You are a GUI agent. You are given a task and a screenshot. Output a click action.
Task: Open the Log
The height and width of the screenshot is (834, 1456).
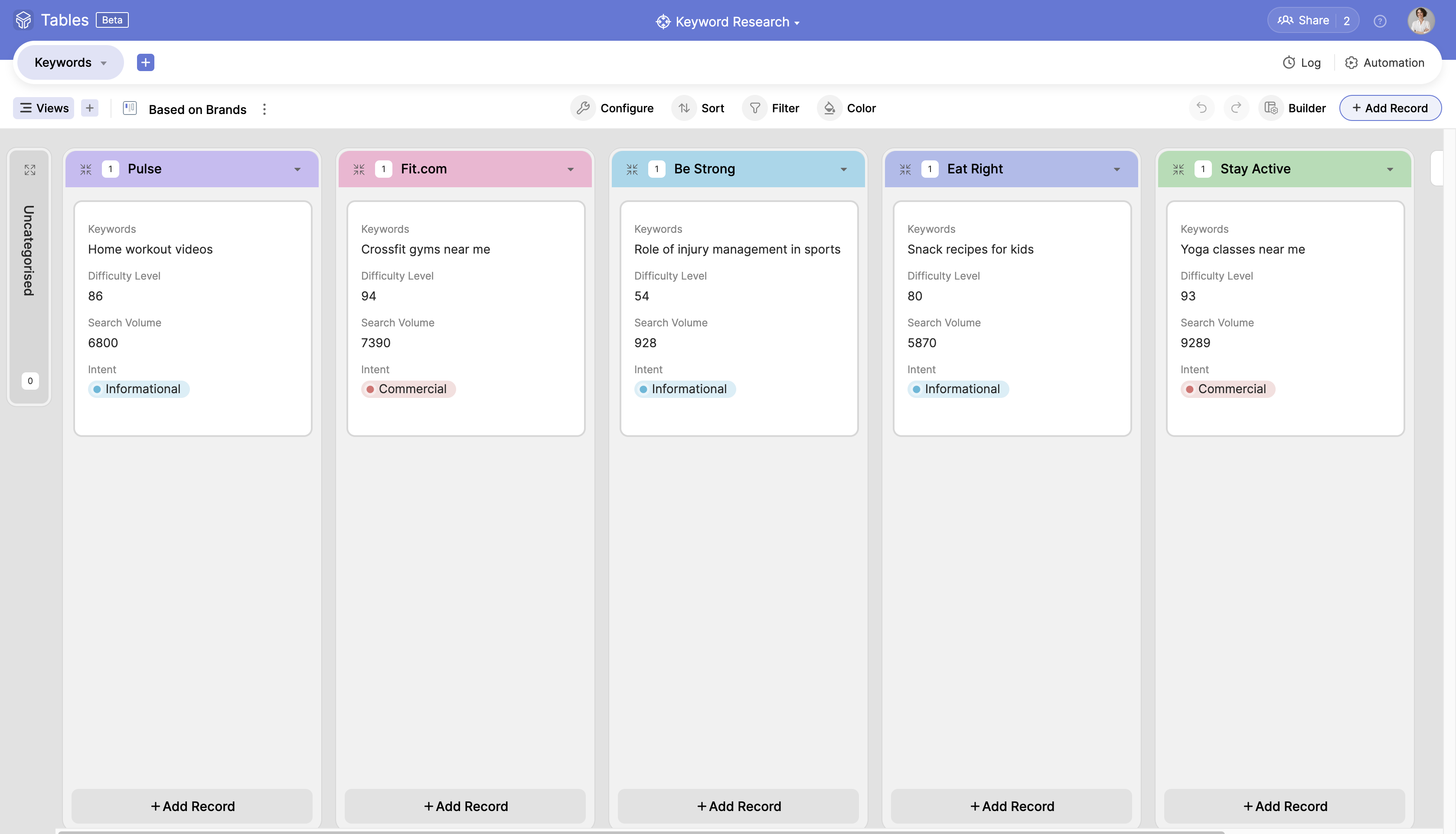1301,63
